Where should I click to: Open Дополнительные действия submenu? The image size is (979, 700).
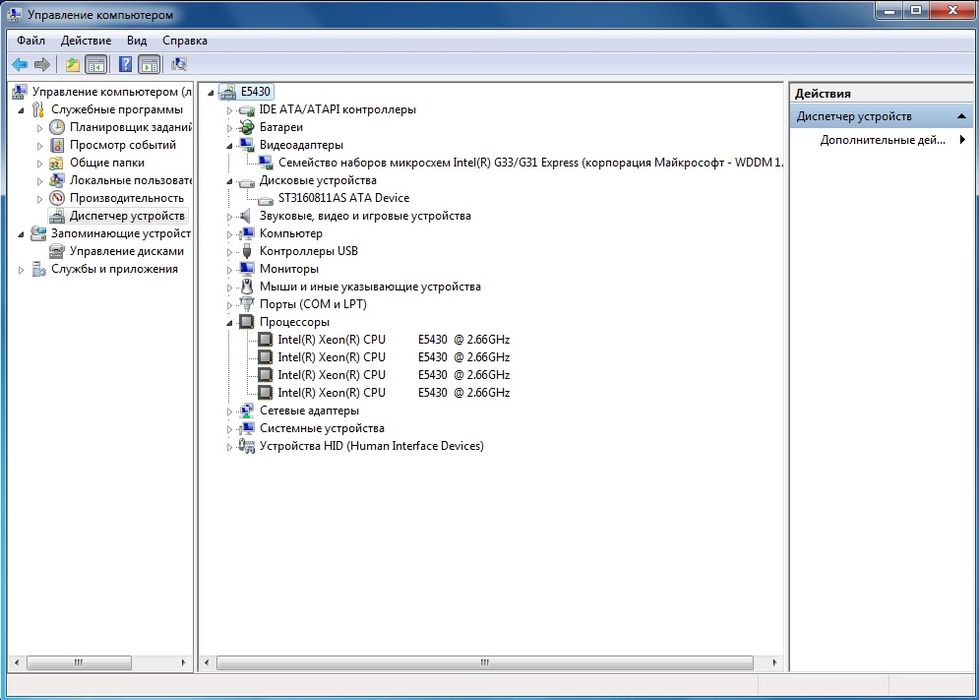click(882, 140)
